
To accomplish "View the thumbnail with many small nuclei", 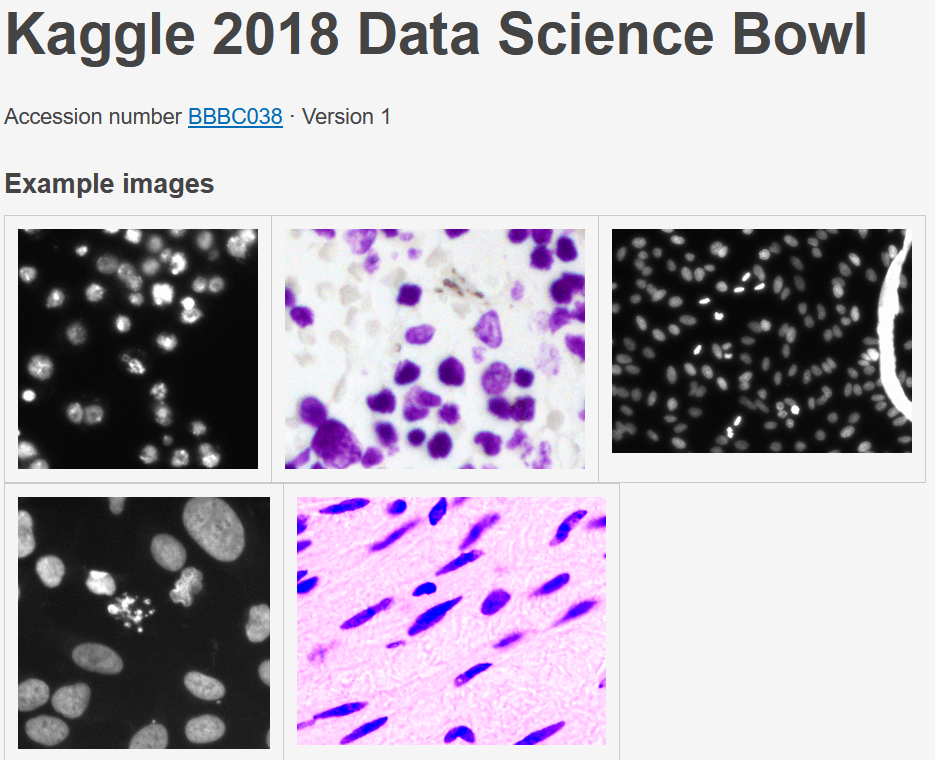I will click(761, 341).
